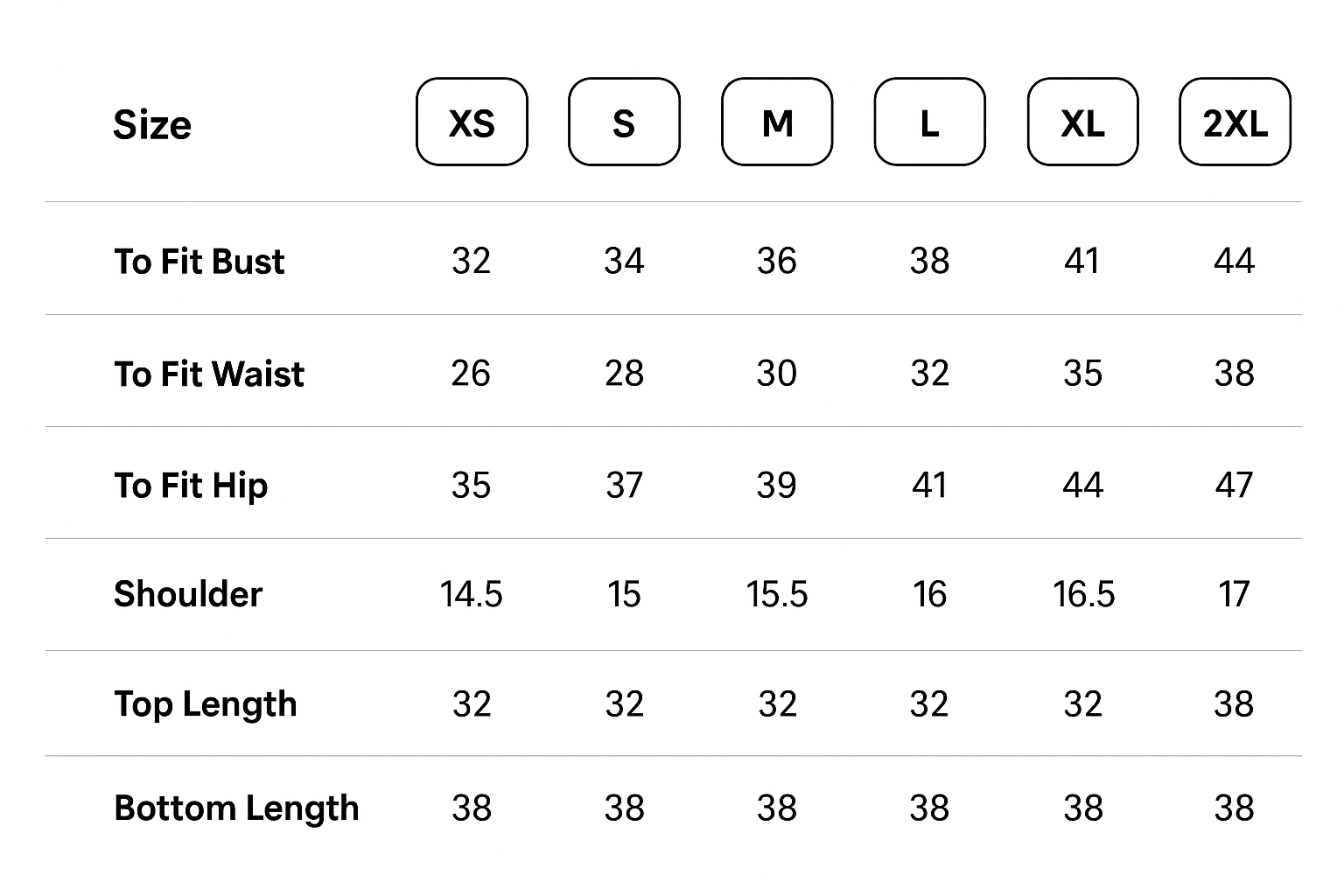Select the XS size button
Viewport: 1344px width, 896px height.
point(472,122)
